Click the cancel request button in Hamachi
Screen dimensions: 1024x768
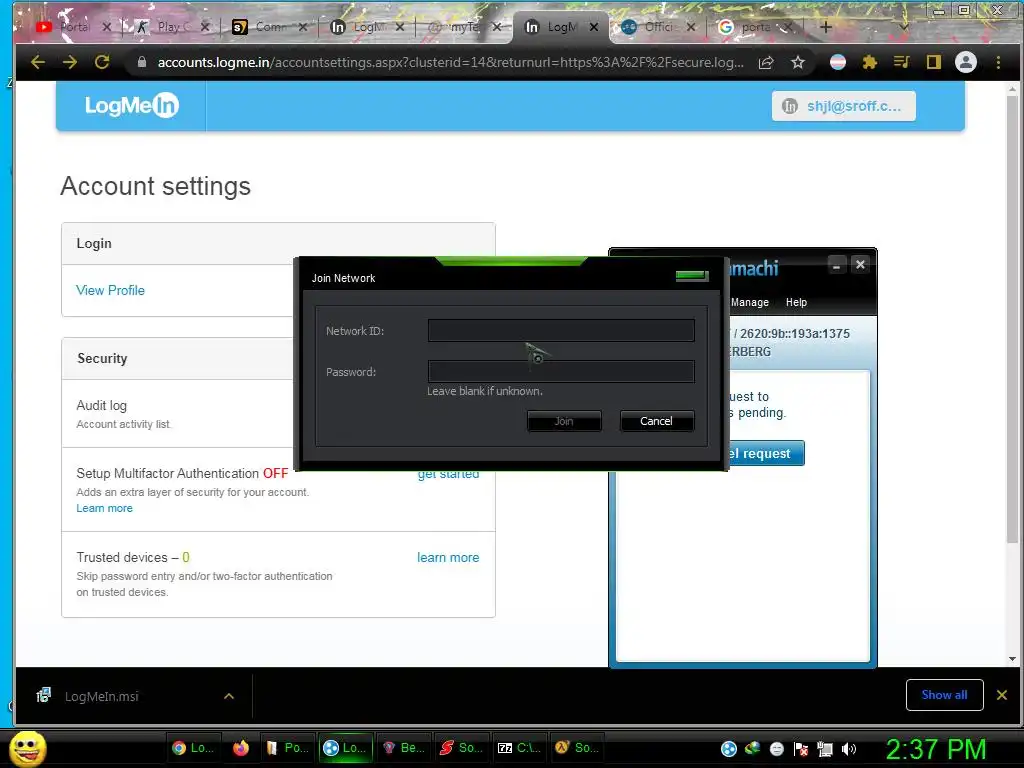(x=766, y=453)
